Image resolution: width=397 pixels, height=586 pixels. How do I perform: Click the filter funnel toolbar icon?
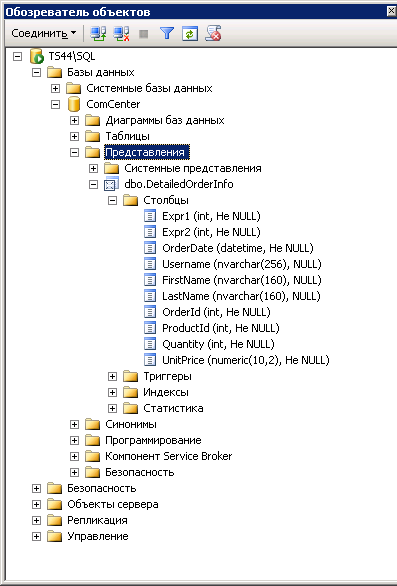click(167, 33)
